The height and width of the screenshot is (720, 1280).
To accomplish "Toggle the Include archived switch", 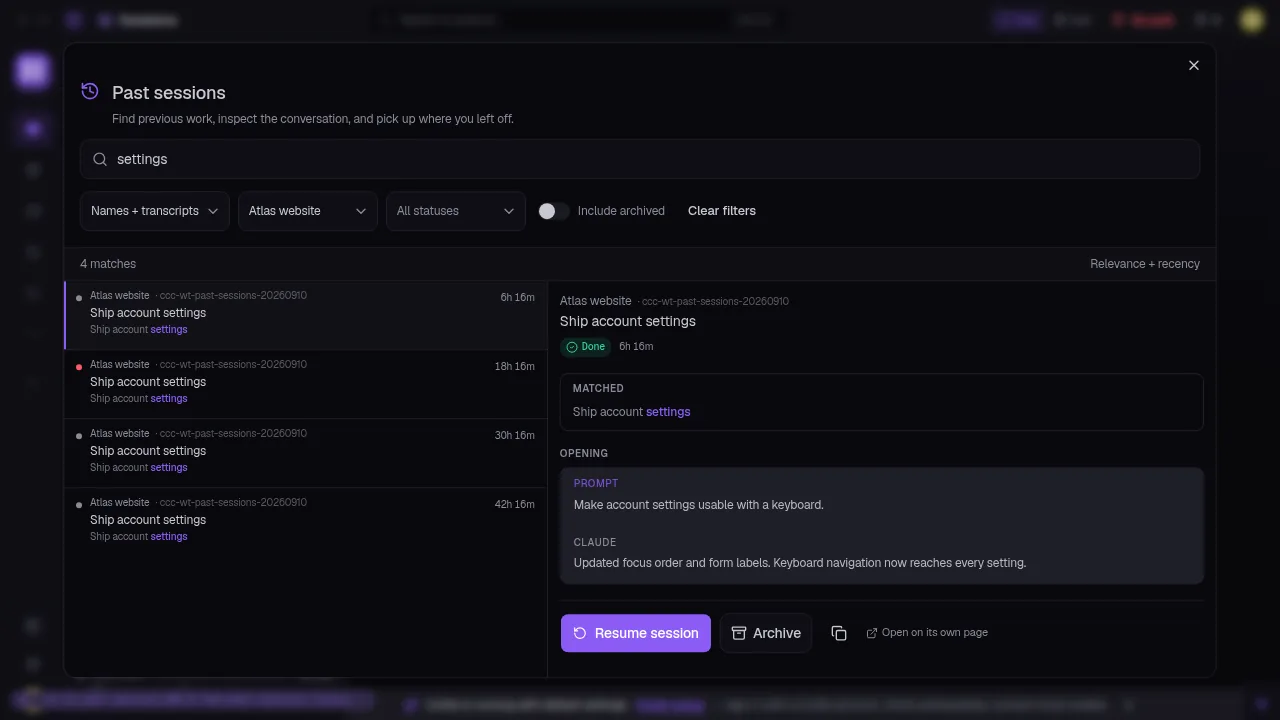I will click(554, 211).
